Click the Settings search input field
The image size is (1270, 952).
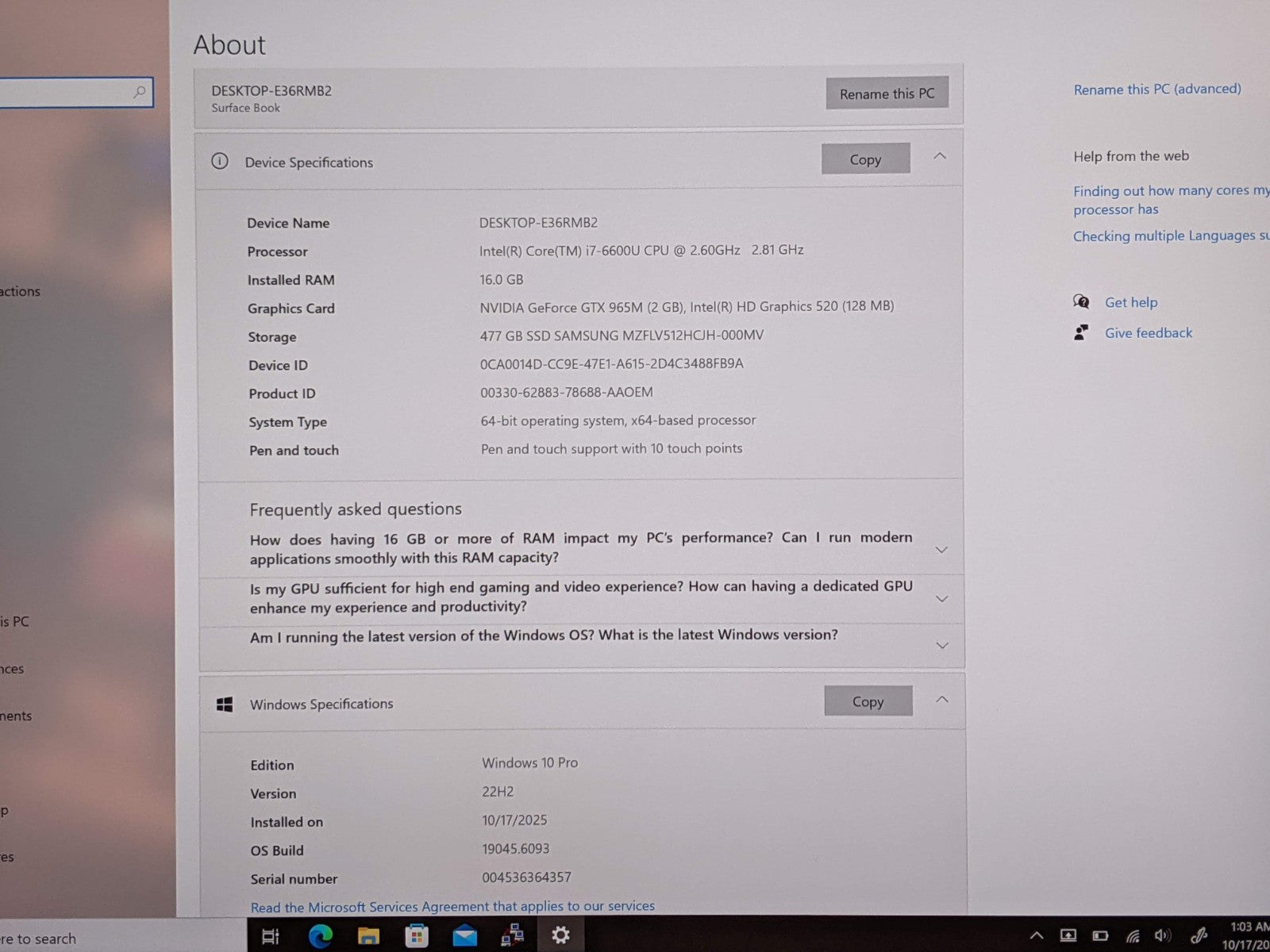point(67,93)
